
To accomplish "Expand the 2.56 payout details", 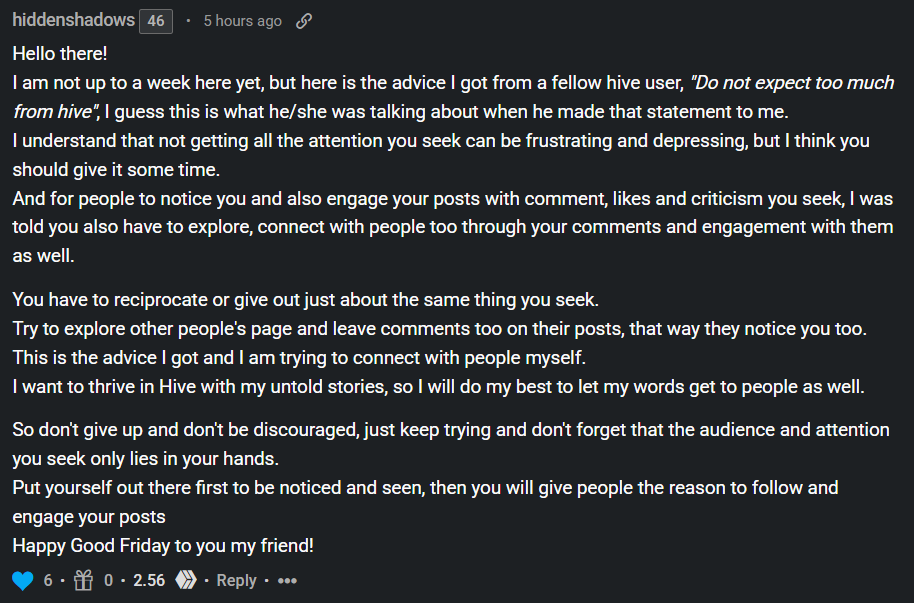I will pyautogui.click(x=149, y=580).
